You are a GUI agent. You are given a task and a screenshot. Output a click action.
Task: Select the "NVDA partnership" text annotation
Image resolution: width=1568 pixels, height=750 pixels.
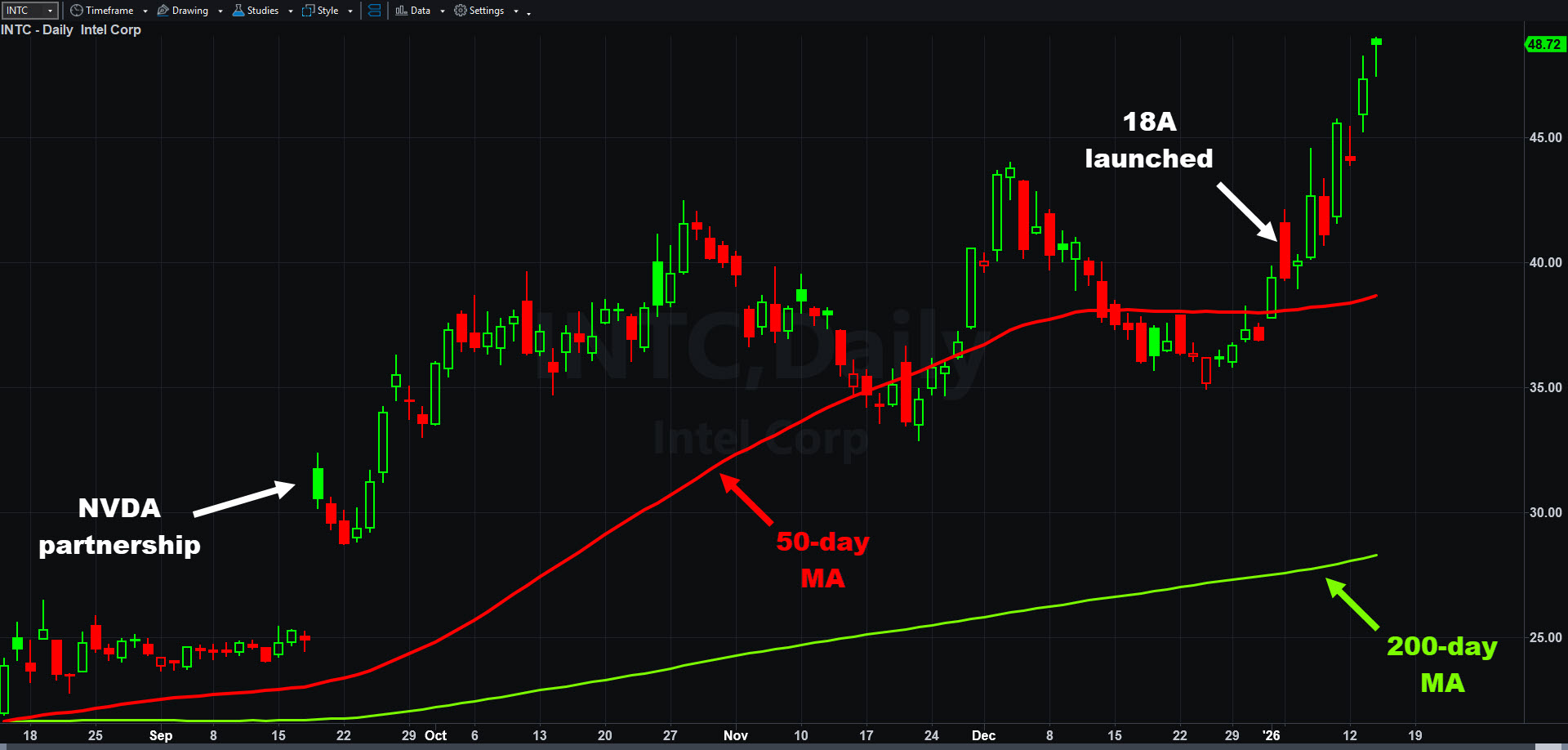point(119,526)
